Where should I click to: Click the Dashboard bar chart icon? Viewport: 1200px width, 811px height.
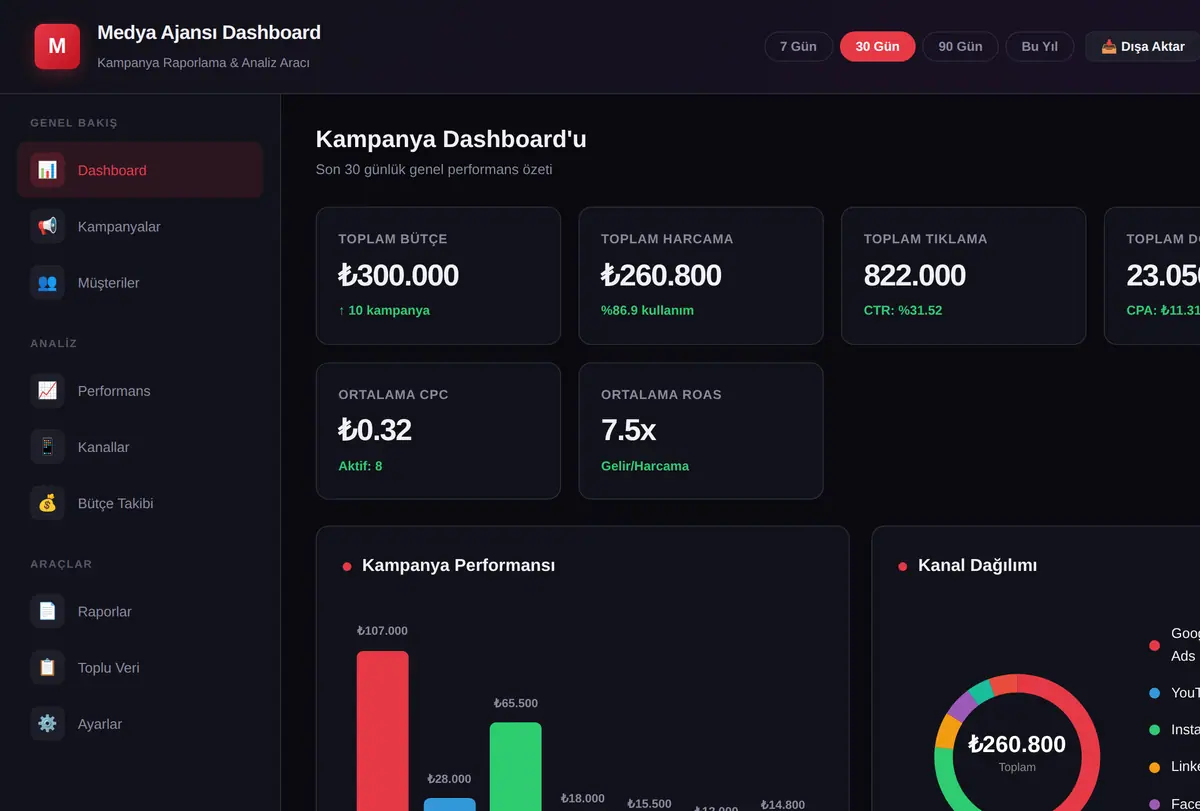[x=47, y=170]
